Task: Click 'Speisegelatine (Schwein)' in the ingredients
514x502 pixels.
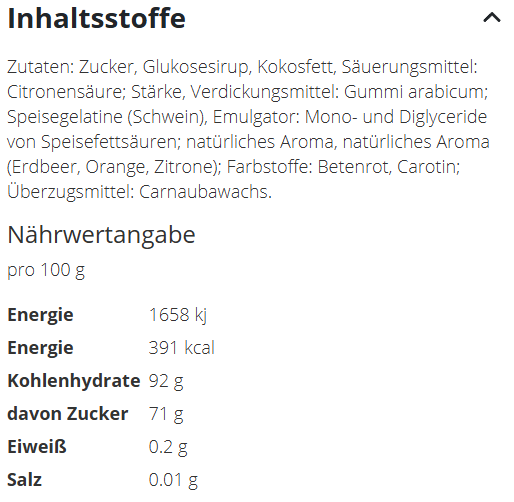Action: click(x=107, y=117)
